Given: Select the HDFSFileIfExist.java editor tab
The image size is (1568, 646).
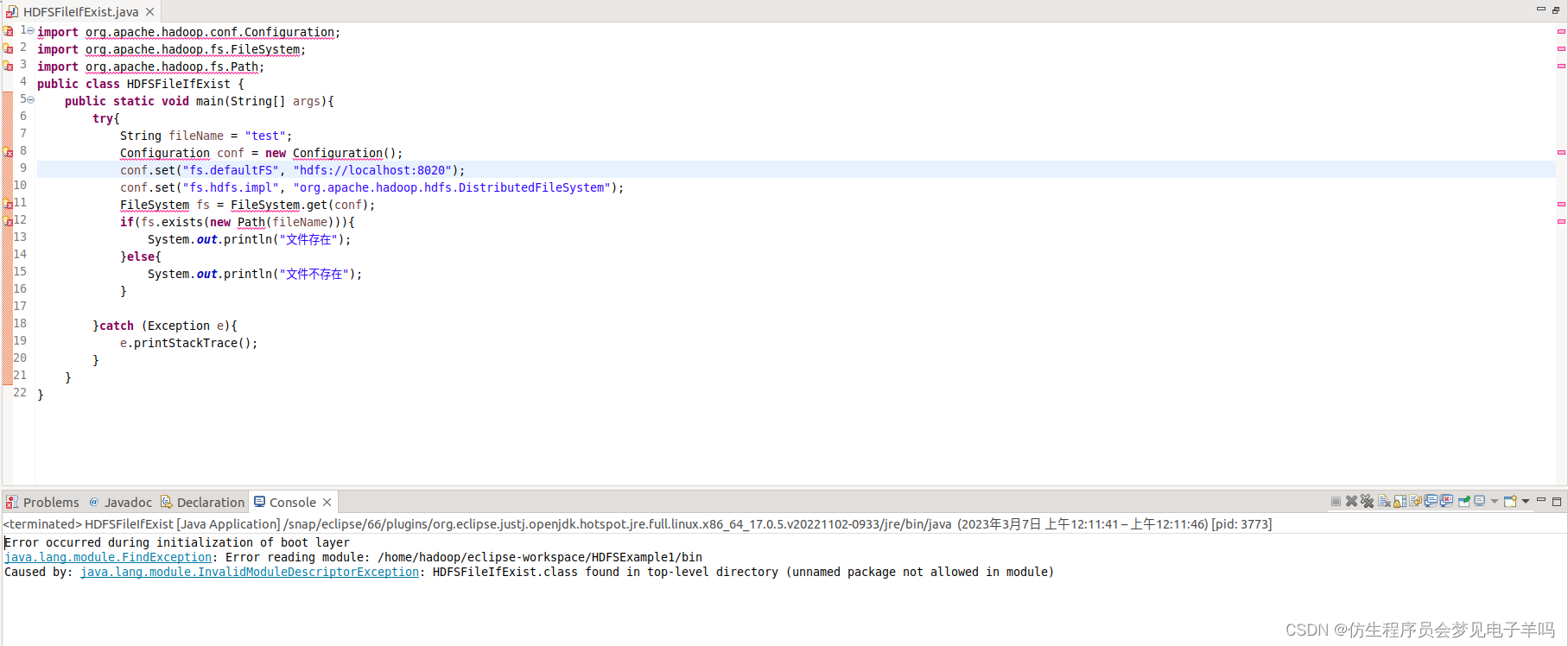Looking at the screenshot, I should coord(80,12).
